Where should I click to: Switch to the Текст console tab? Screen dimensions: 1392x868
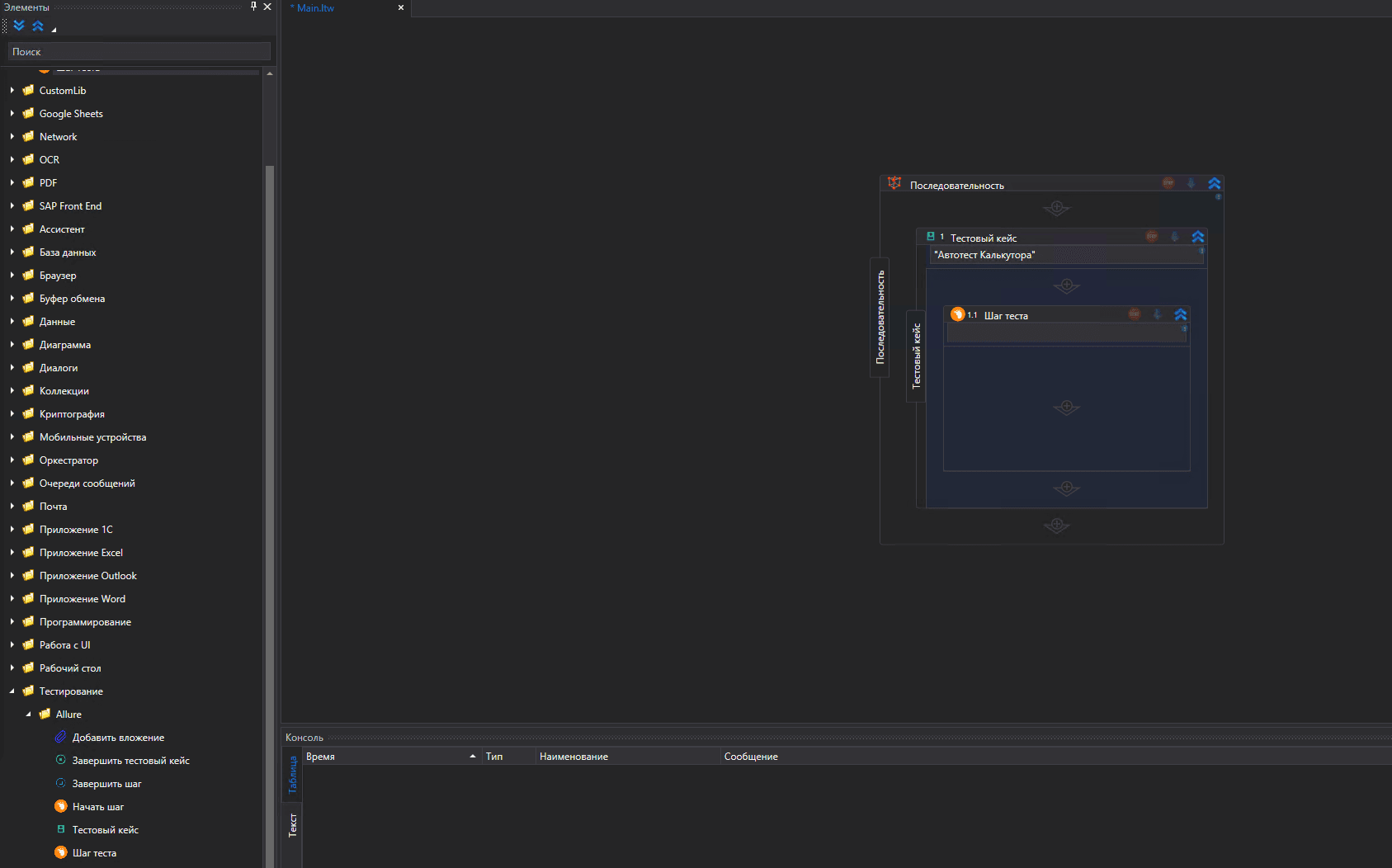coord(292,825)
